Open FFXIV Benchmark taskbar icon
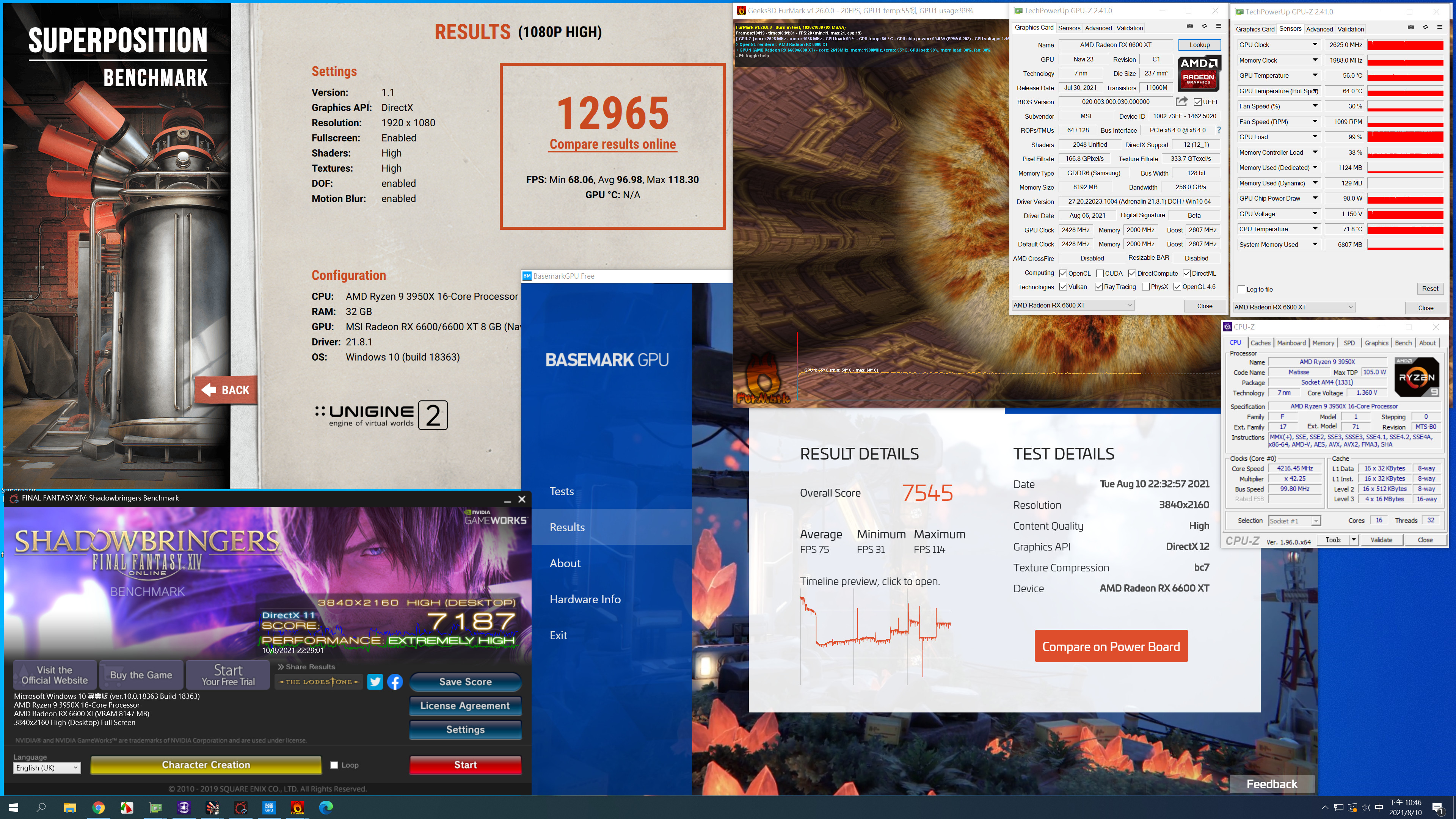1456x819 pixels. pyautogui.click(x=241, y=807)
